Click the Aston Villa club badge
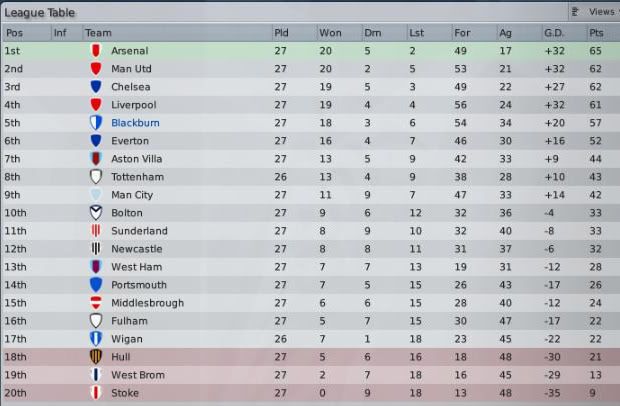This screenshot has width=620, height=406. point(96,159)
